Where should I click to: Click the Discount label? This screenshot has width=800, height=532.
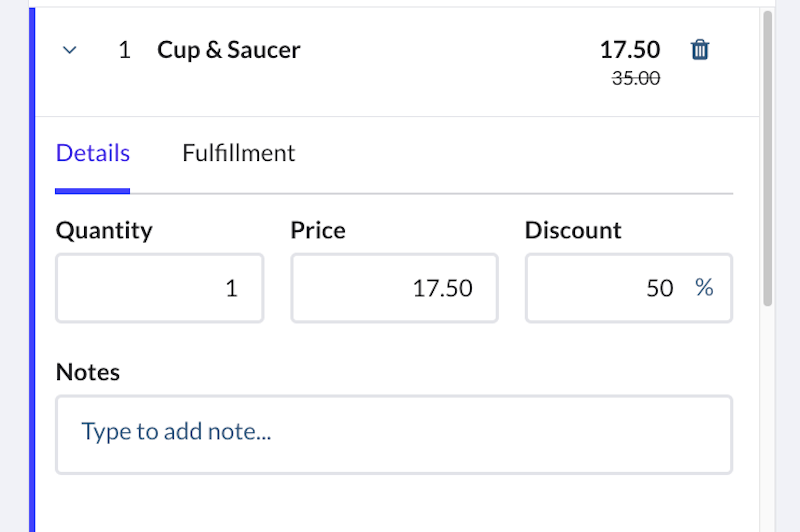click(x=573, y=230)
